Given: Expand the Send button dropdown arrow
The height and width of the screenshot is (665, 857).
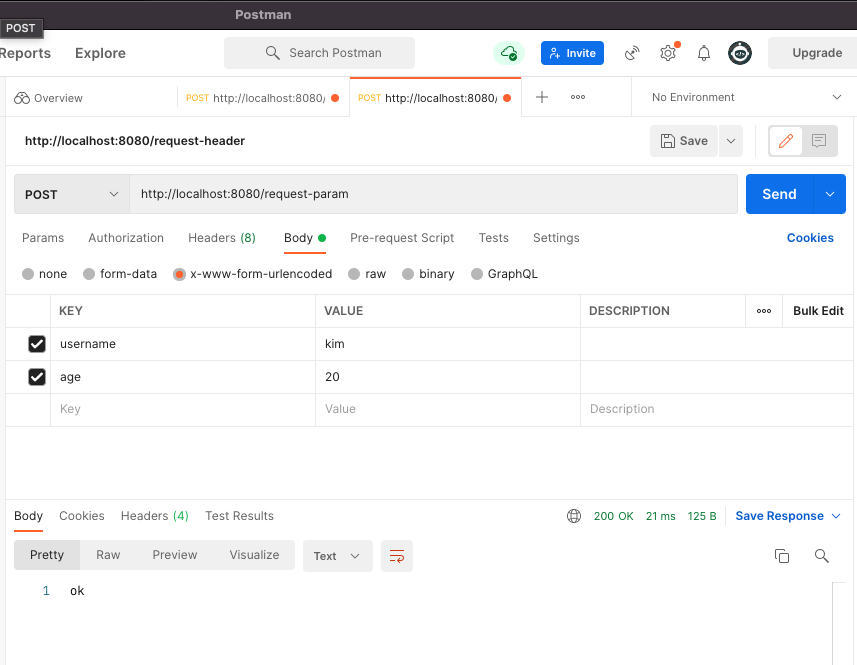Looking at the screenshot, I should click(830, 194).
